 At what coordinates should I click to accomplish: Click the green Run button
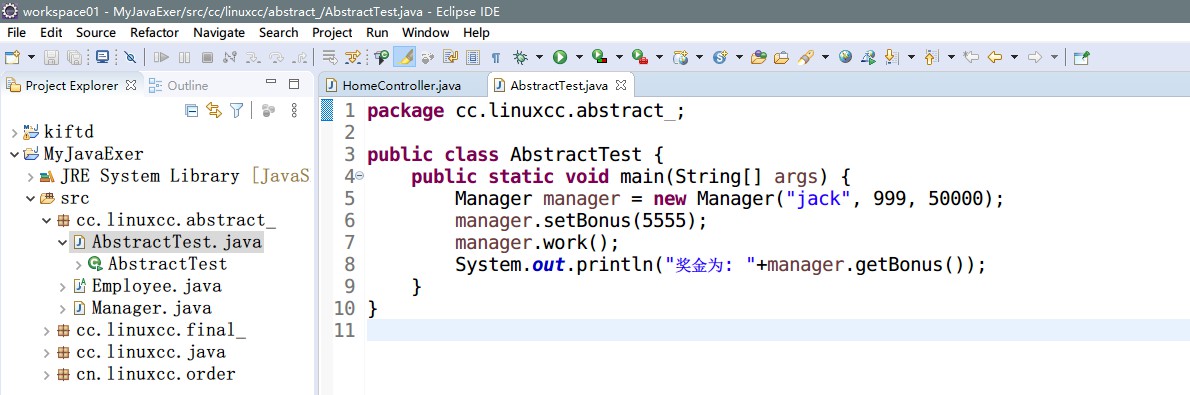tap(560, 57)
